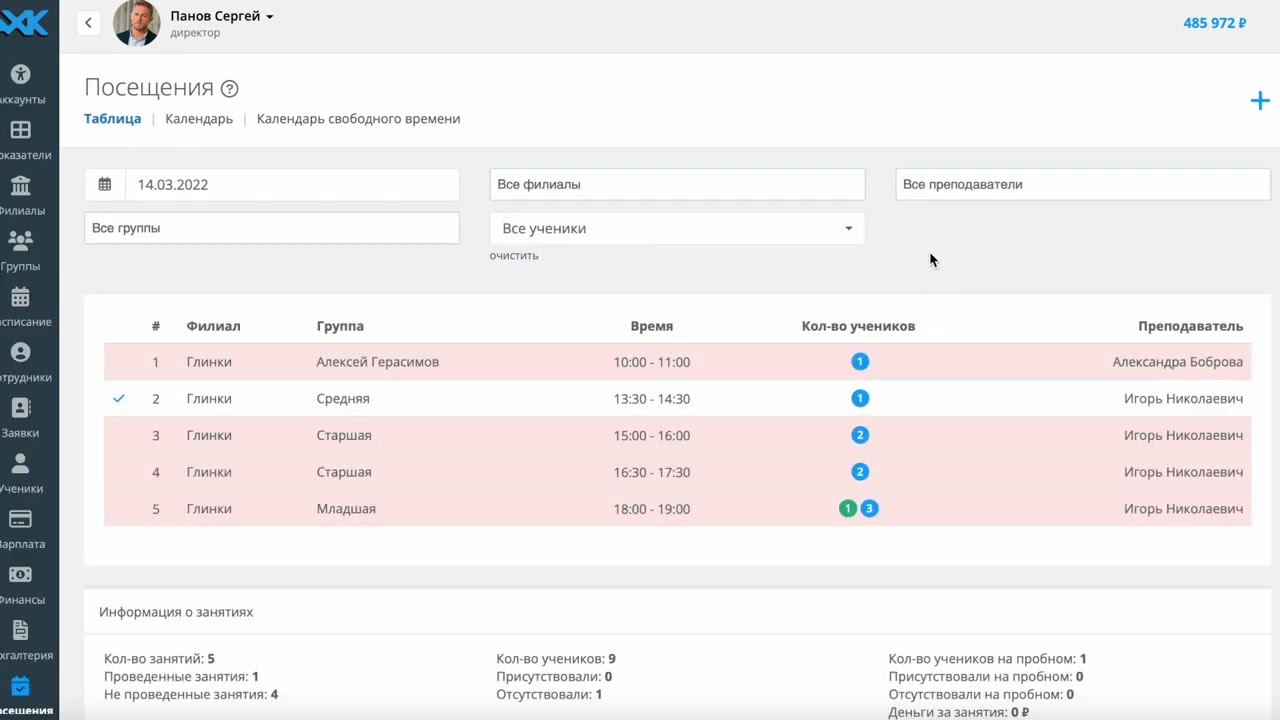Screen dimensions: 1280x720
Task: Open the Панов Сергей user dropdown
Action: coord(222,16)
